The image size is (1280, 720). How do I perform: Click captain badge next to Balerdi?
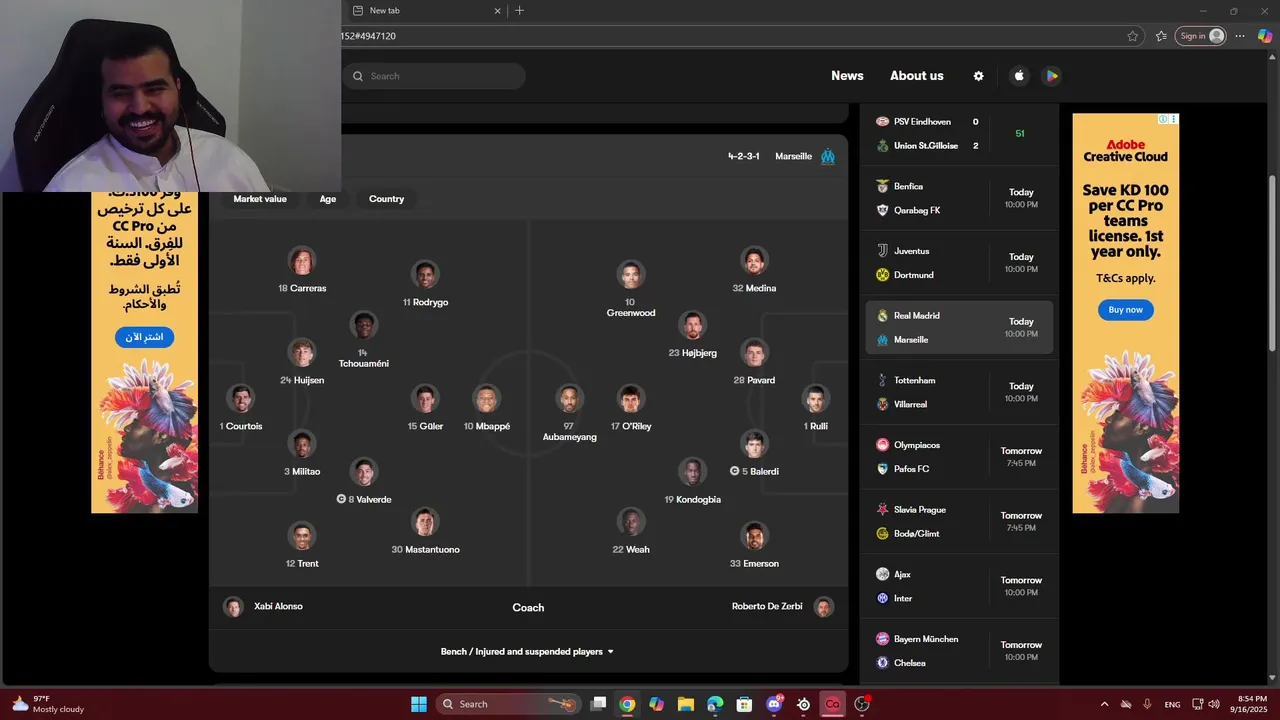point(734,471)
